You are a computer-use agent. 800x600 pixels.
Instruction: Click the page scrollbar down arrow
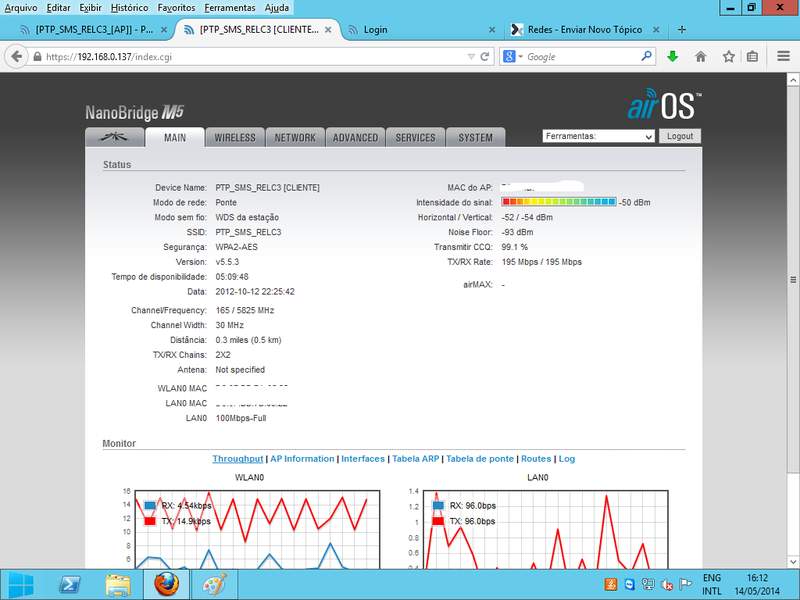click(793, 562)
